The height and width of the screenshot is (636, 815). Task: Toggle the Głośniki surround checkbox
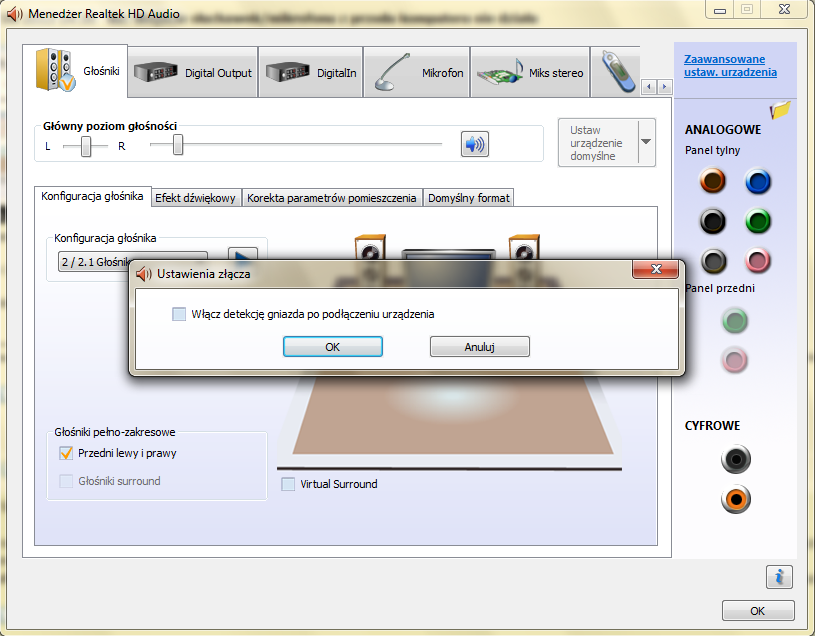(x=66, y=481)
